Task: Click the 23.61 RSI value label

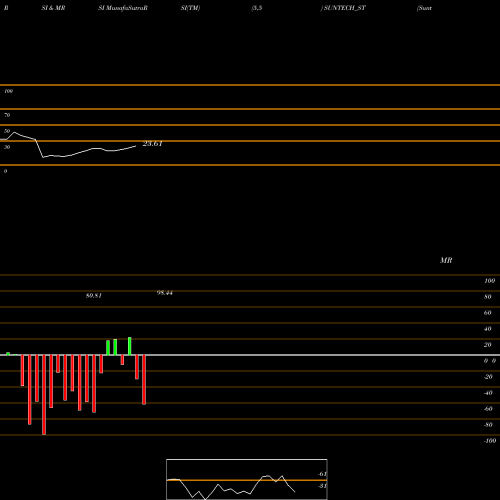Action: point(152,144)
